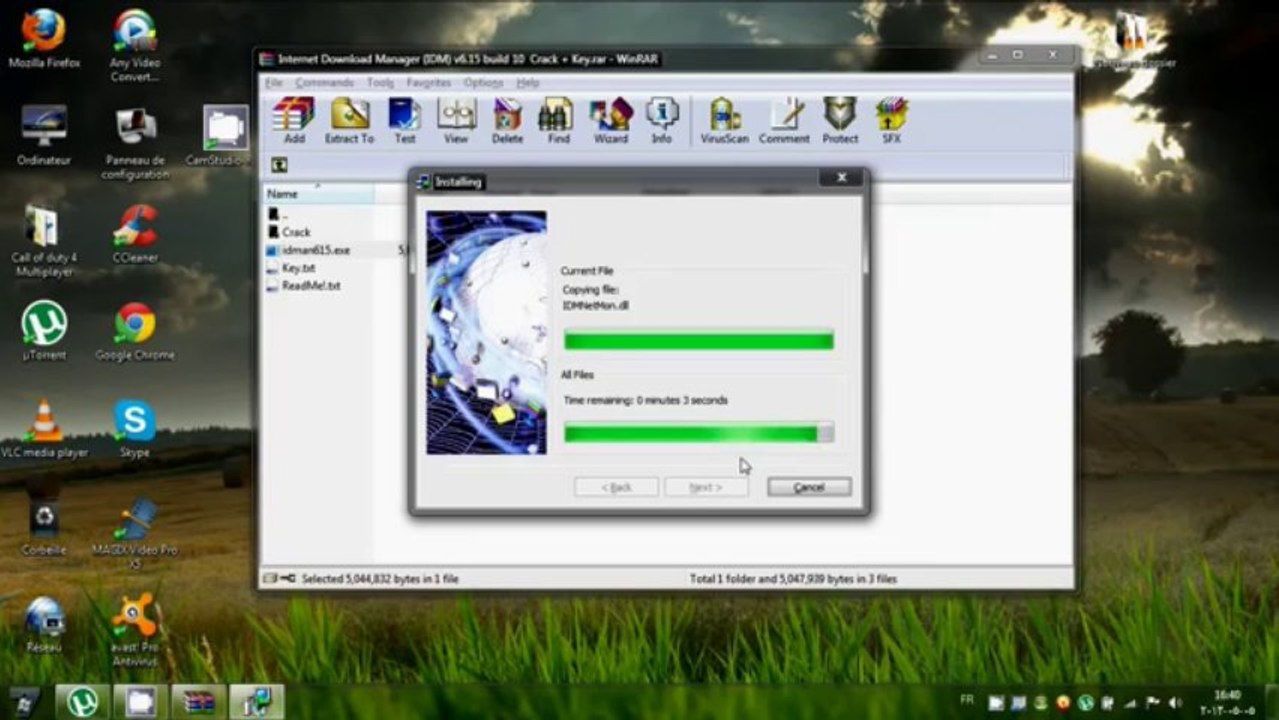Click the FR language indicator in tray

coord(967,699)
